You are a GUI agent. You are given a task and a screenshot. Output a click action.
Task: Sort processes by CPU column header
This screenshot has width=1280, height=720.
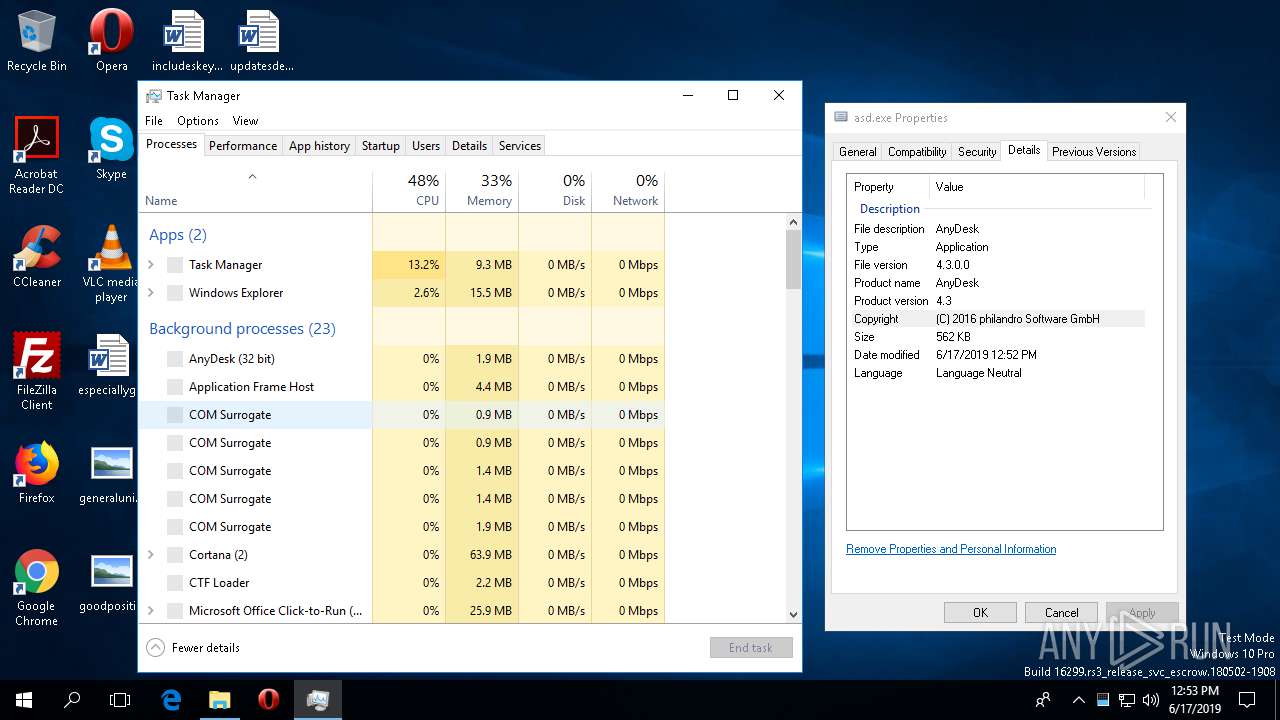click(x=408, y=191)
